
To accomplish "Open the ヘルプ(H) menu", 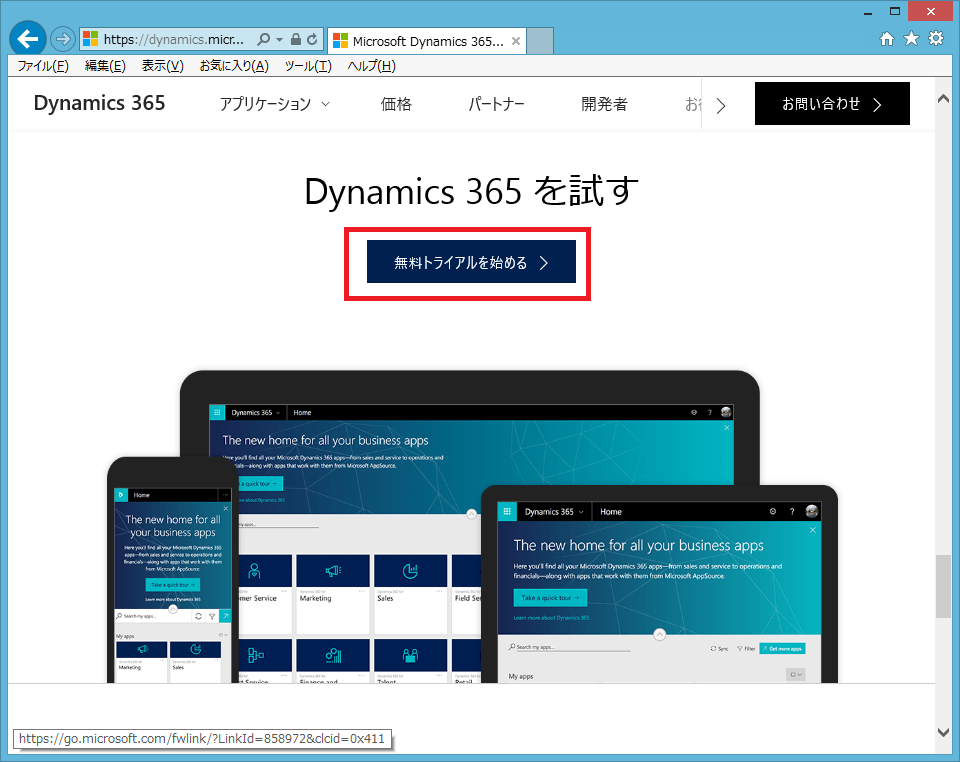I will pyautogui.click(x=372, y=66).
